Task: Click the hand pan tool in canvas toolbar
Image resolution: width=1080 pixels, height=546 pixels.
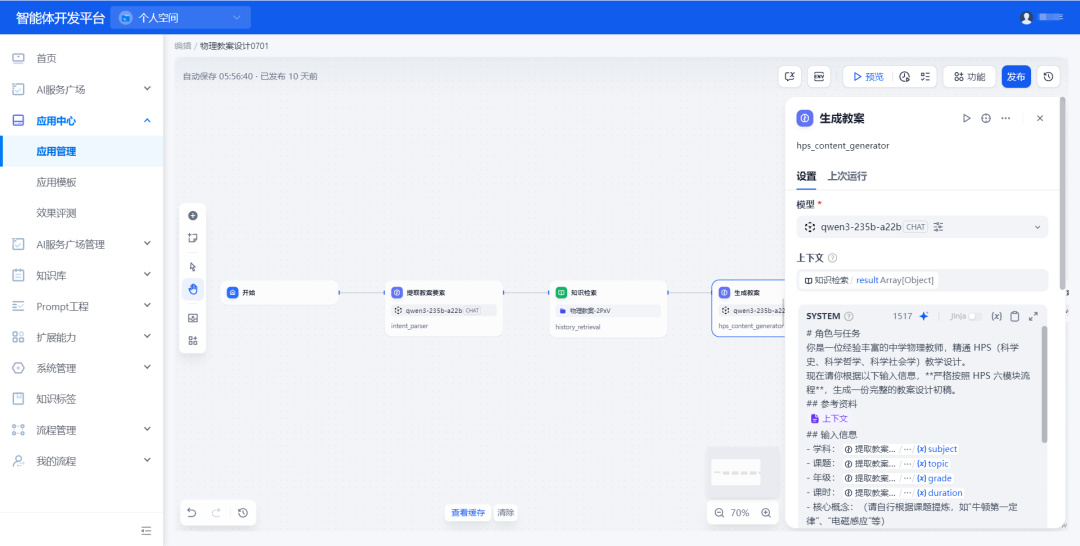Action: 193,289
